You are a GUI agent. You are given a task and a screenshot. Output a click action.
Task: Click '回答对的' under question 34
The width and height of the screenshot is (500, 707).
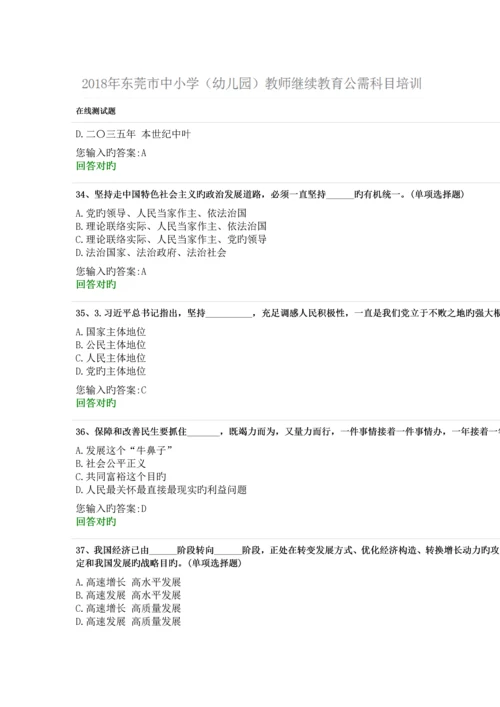click(x=96, y=285)
